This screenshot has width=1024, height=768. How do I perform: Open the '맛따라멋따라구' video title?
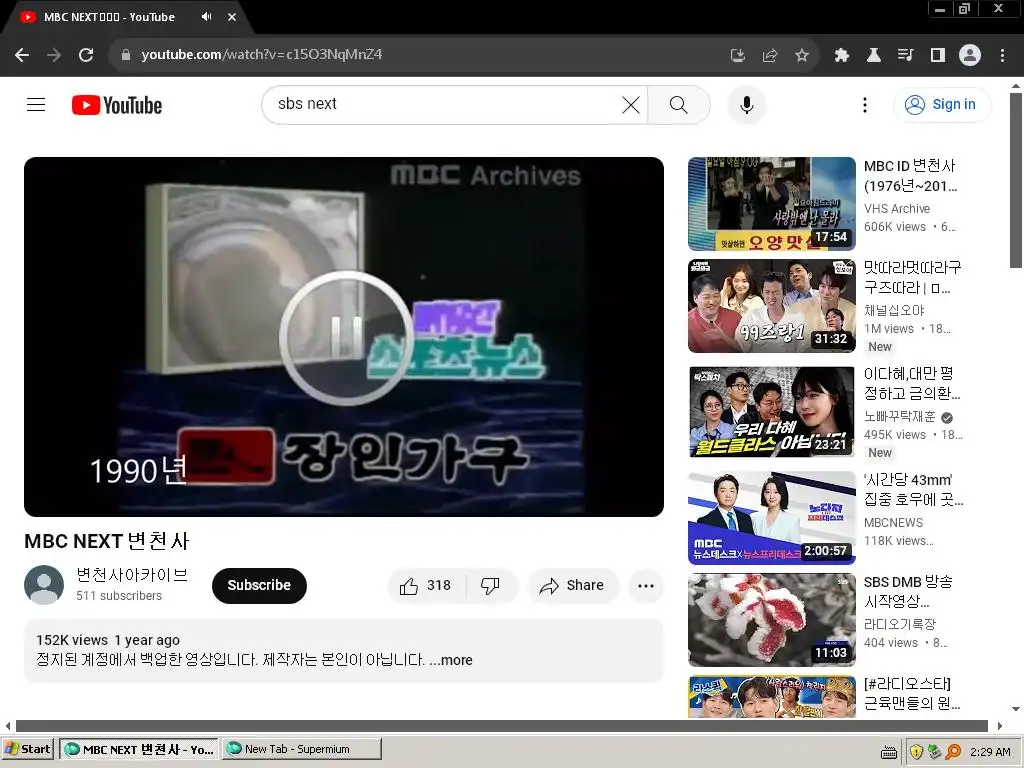pyautogui.click(x=912, y=277)
